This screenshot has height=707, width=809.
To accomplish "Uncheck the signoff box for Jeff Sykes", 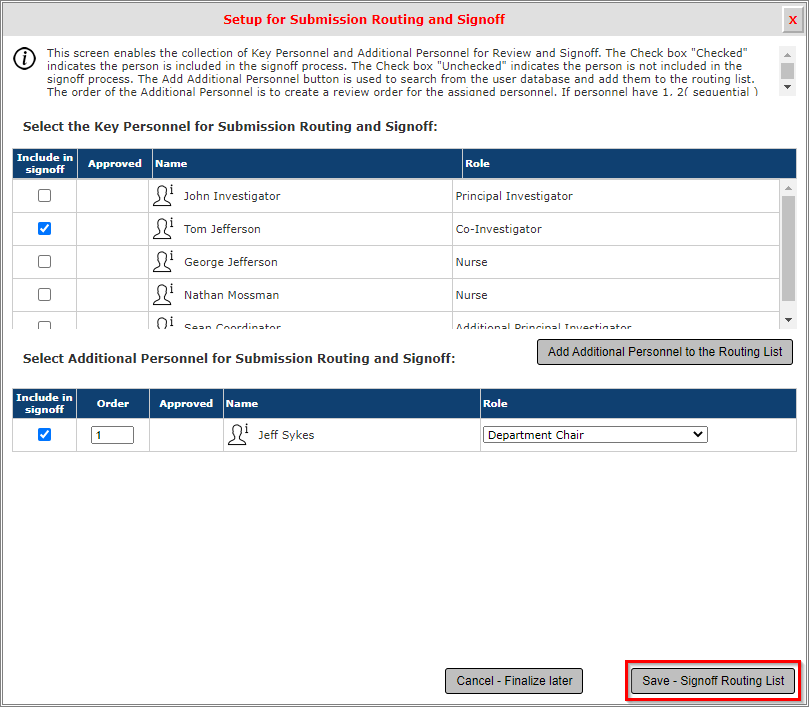I will coord(44,435).
